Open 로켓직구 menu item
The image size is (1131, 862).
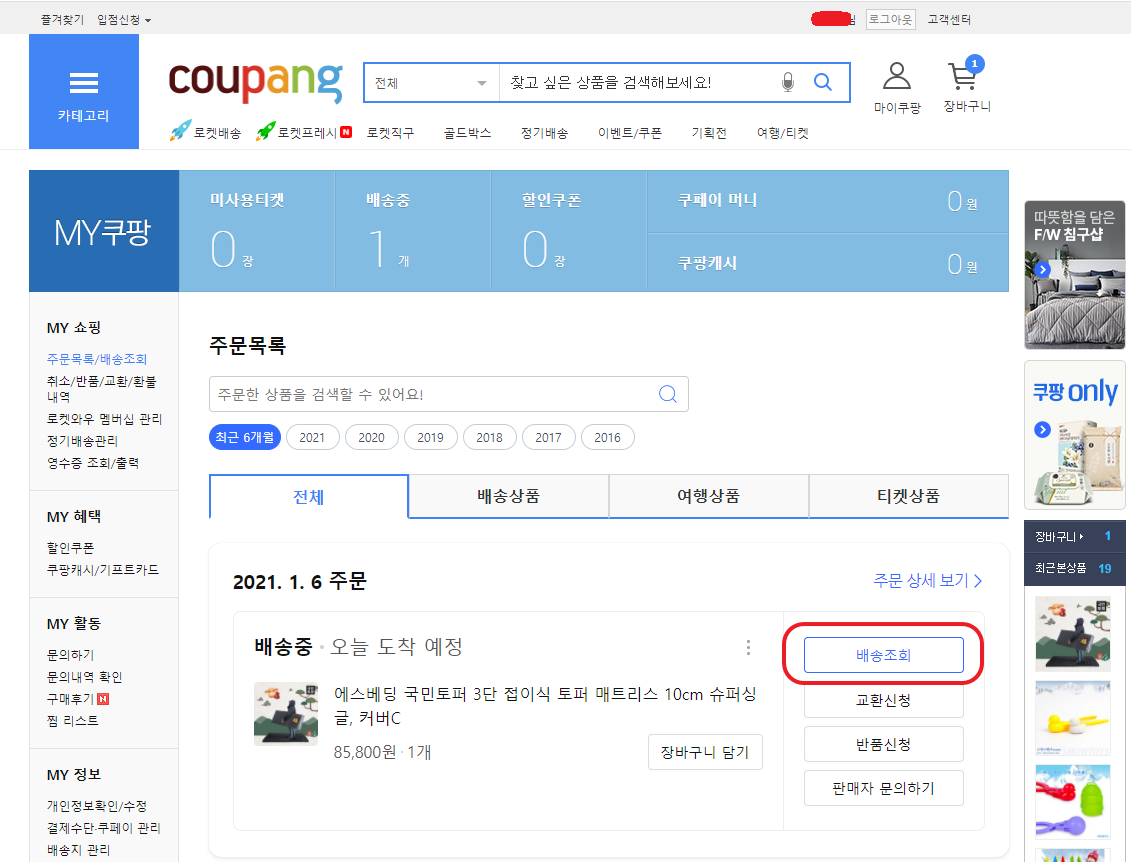click(390, 133)
